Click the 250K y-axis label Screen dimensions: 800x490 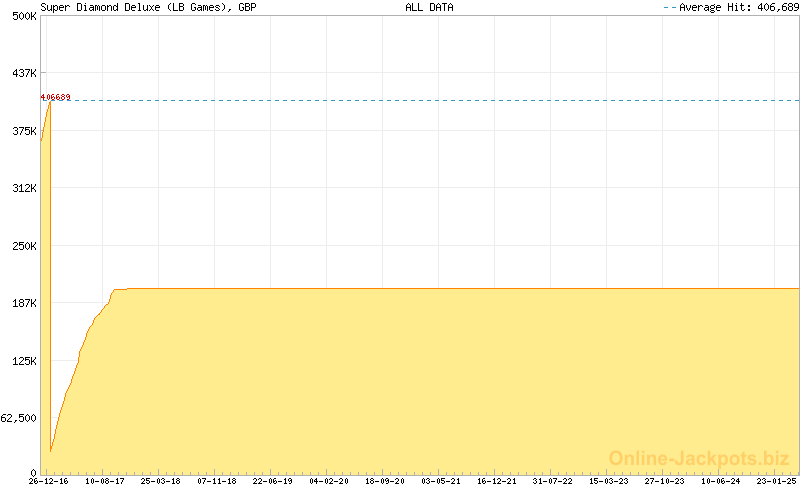(24, 246)
